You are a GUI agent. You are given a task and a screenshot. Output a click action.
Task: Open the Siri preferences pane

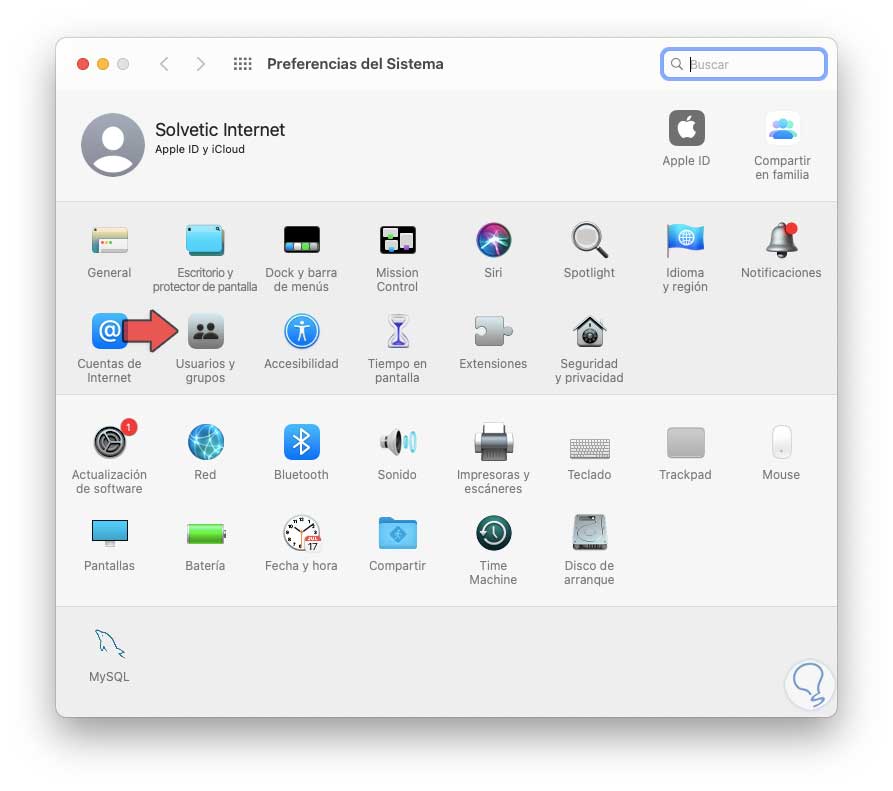point(493,240)
